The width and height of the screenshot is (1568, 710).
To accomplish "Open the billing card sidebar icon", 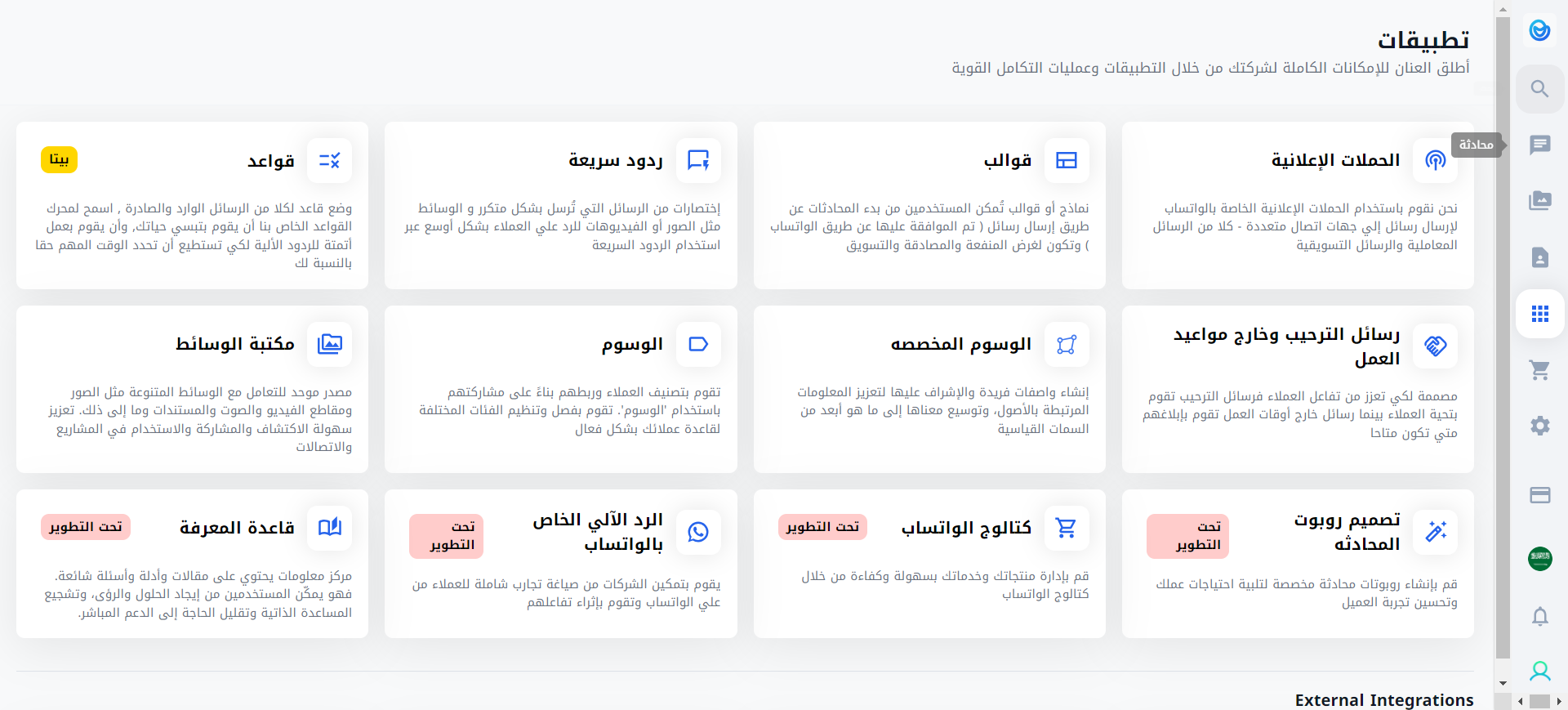I will 1539,495.
